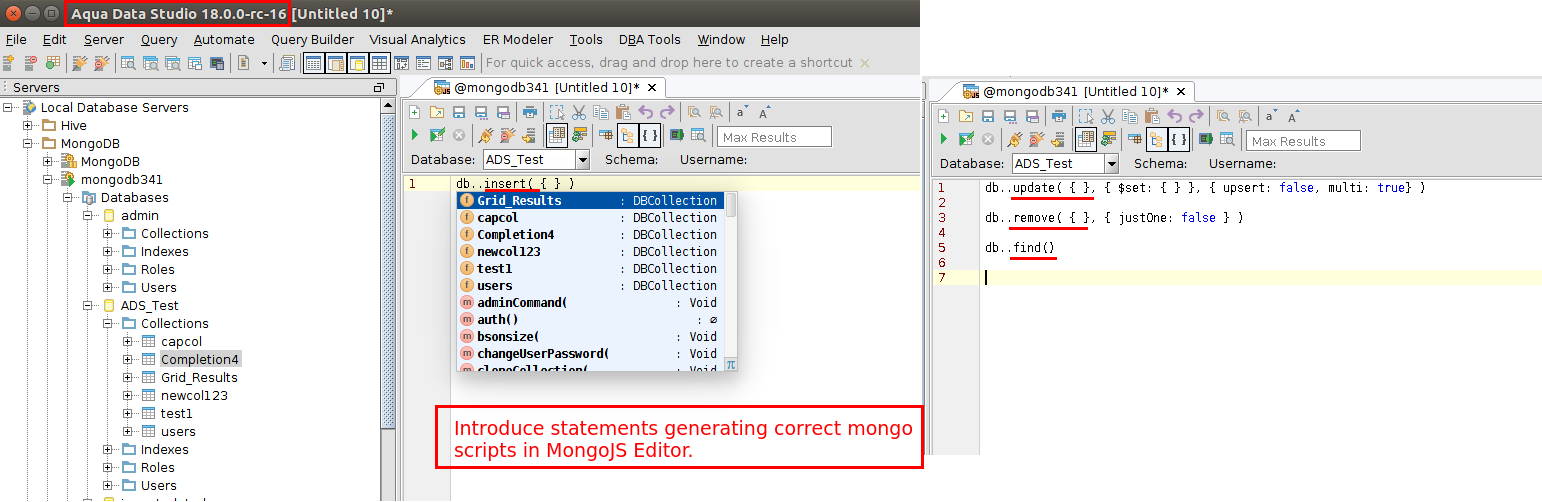Viewport: 1542px width, 502px height.
Task: Close the right @mongodb341 editor tab
Action: [x=1181, y=92]
